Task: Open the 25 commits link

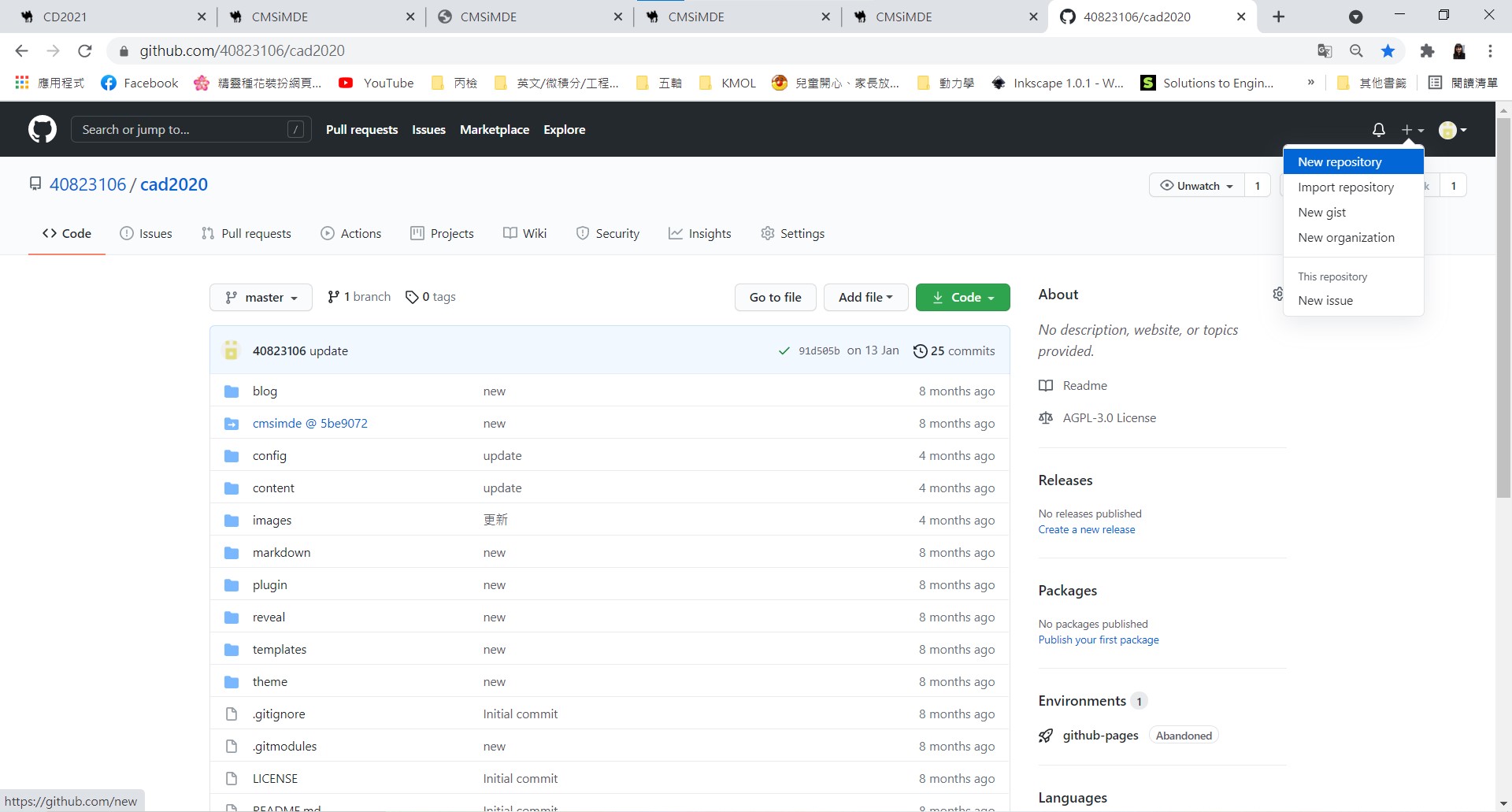Action: (x=954, y=351)
